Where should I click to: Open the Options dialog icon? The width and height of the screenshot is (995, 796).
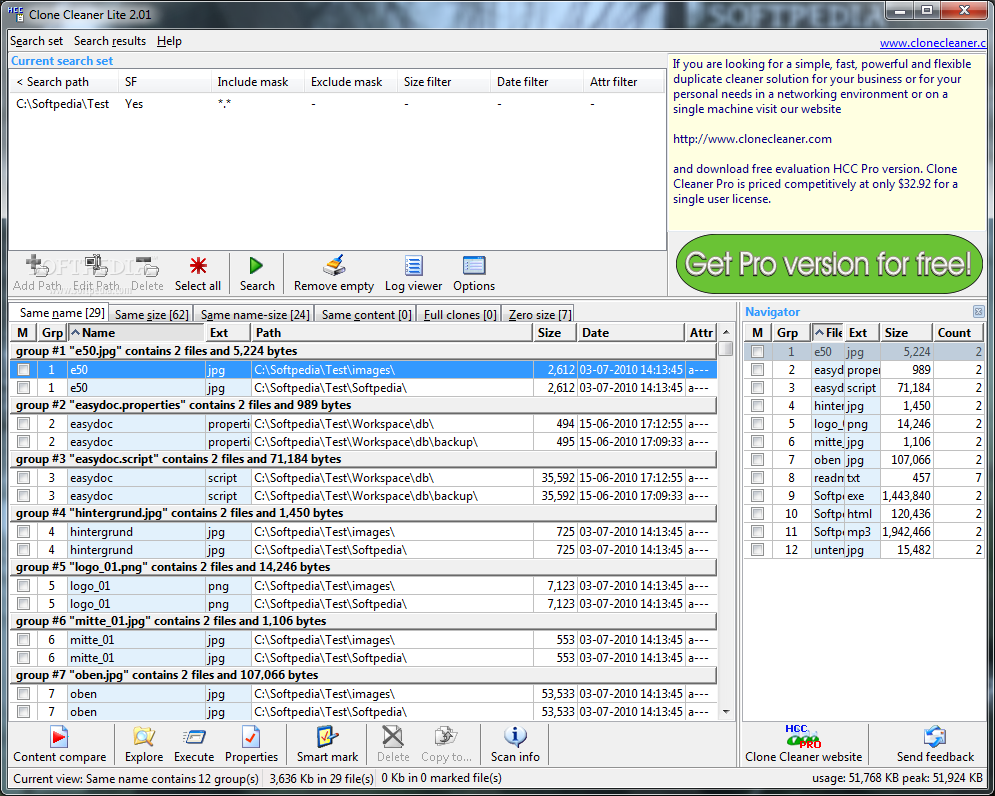tap(474, 266)
